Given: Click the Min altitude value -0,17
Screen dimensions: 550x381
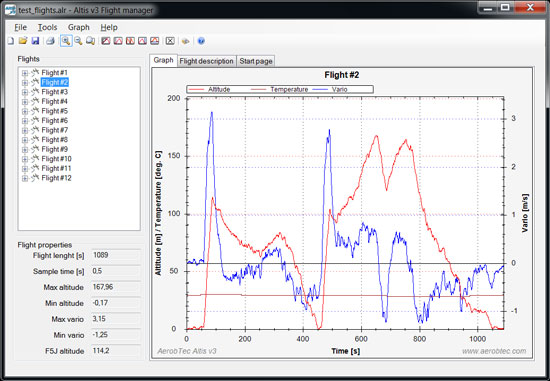Looking at the screenshot, I should tap(116, 303).
